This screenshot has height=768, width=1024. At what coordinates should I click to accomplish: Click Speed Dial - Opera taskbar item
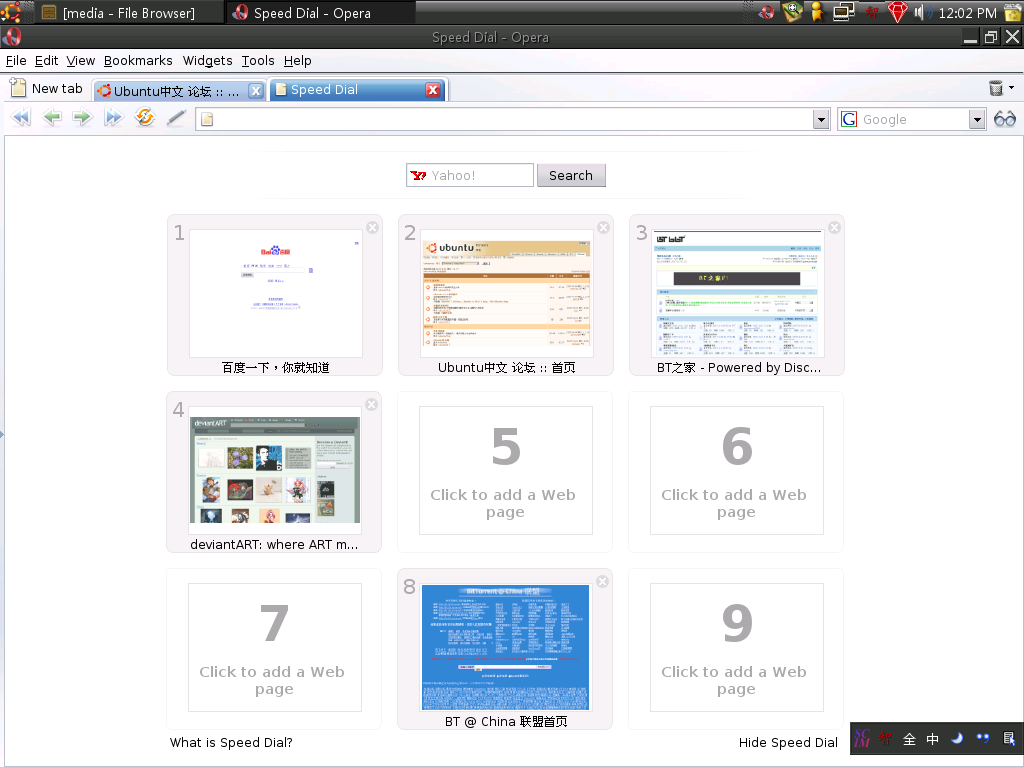coord(320,12)
